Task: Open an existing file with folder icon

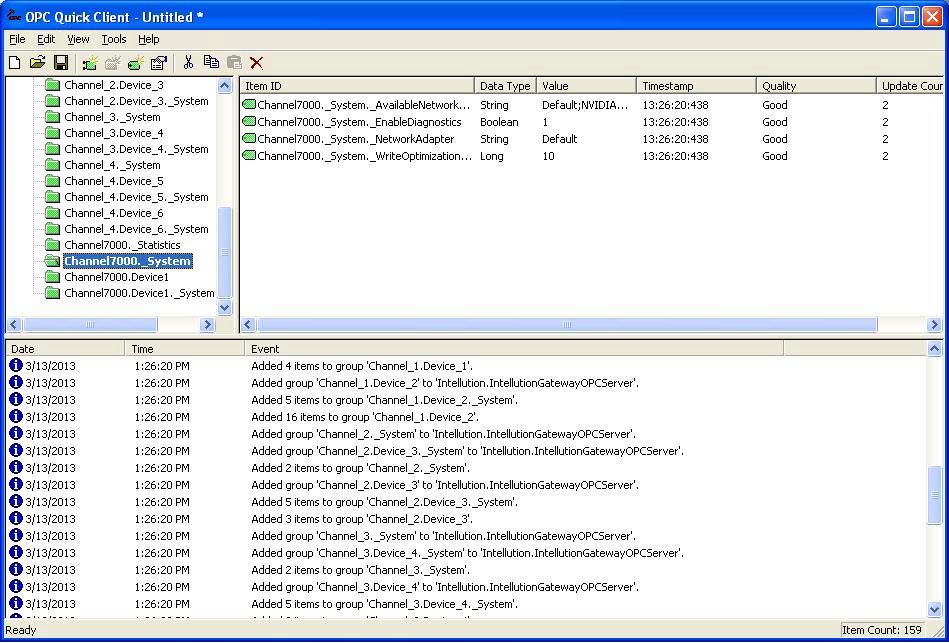Action: (x=38, y=62)
